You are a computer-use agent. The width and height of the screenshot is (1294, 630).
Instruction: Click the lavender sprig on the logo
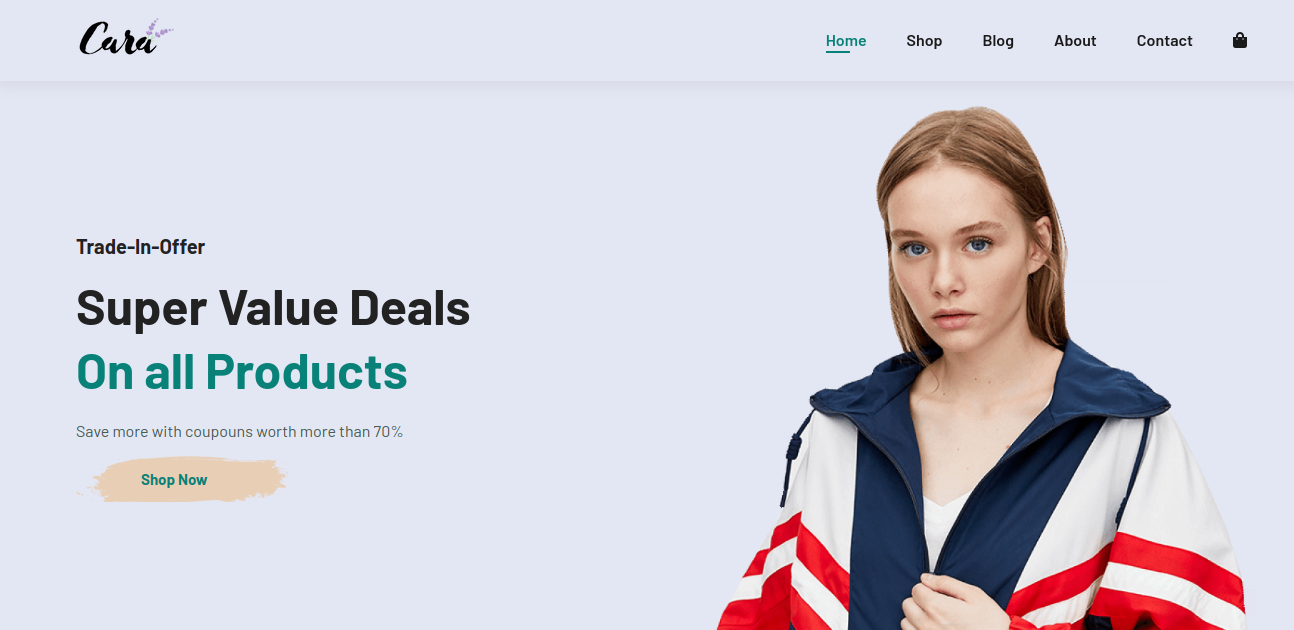(160, 30)
